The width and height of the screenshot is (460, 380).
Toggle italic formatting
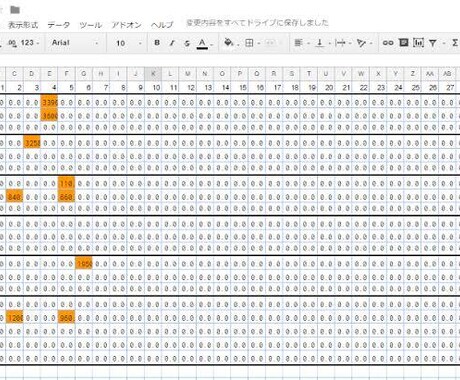coord(172,43)
